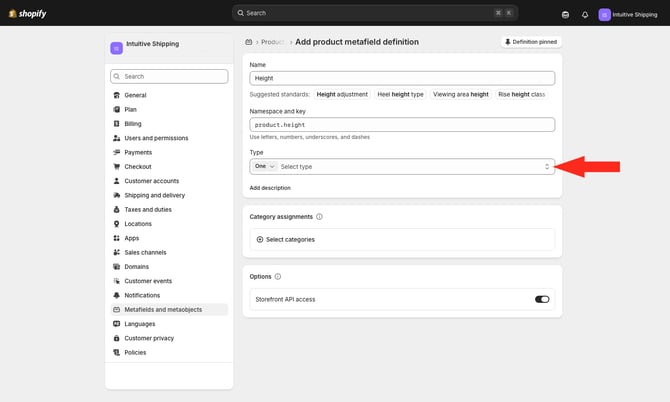This screenshot has width=670, height=402.
Task: Click the Checkout cart icon
Action: pyautogui.click(x=116, y=167)
